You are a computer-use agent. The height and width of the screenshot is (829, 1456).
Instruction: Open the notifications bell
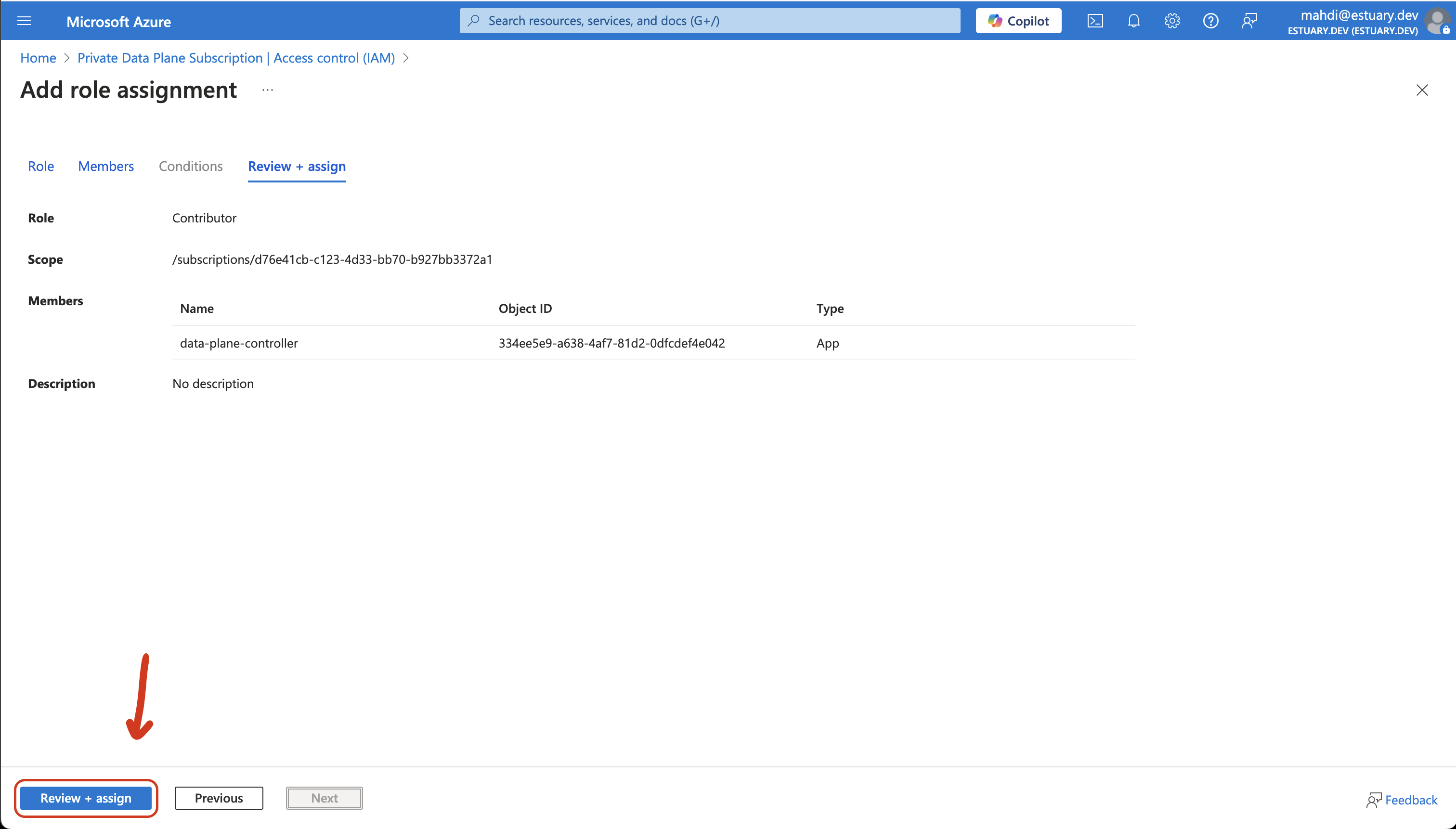1133,21
